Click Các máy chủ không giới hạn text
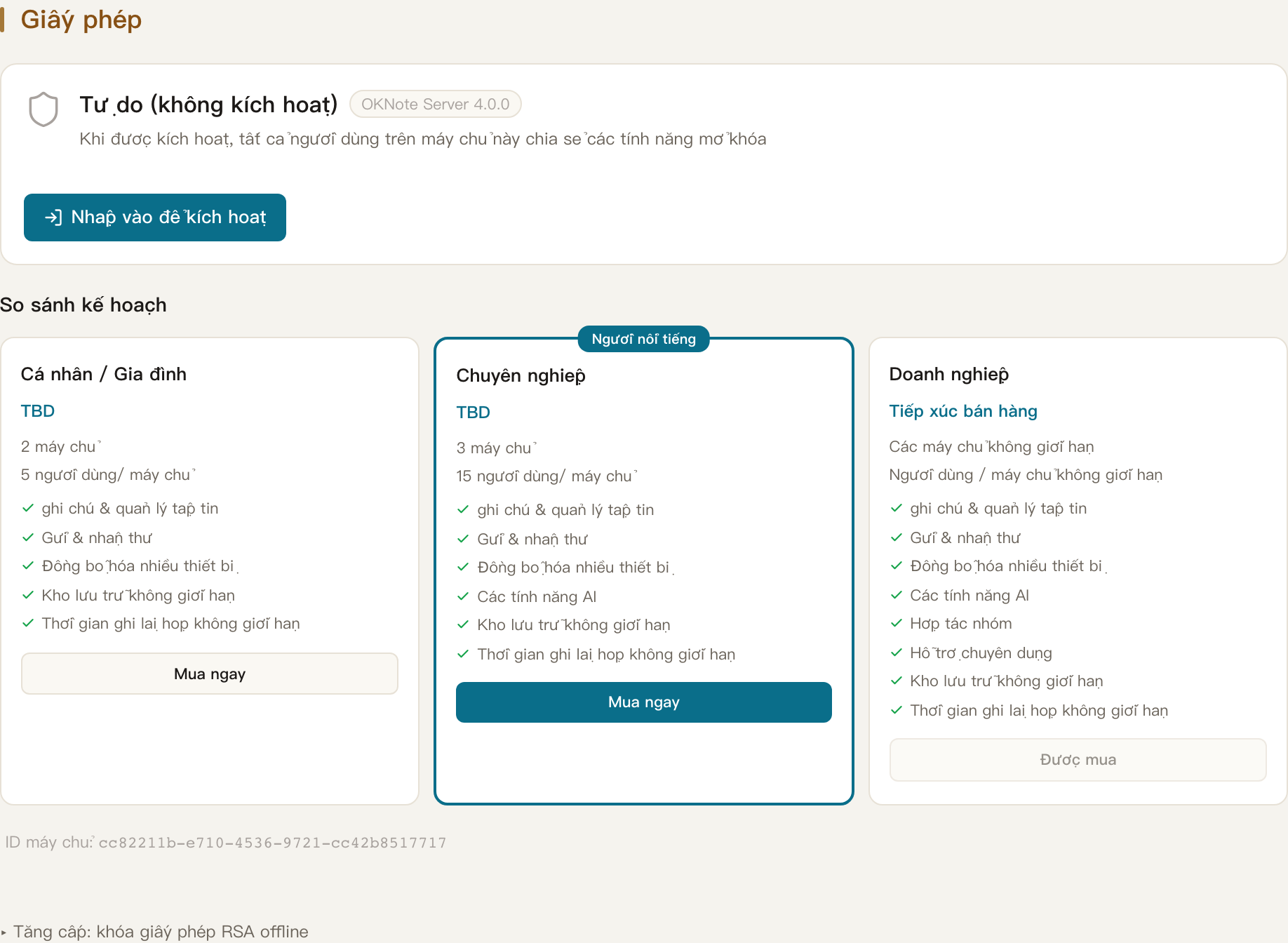 pos(991,447)
